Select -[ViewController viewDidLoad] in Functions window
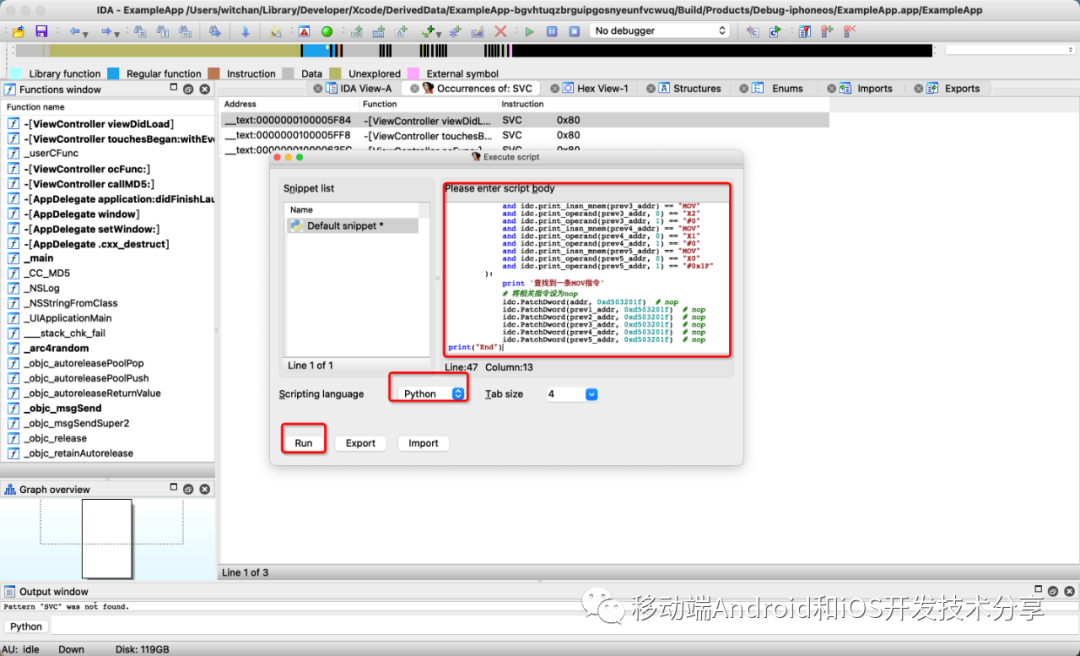 pos(107,124)
